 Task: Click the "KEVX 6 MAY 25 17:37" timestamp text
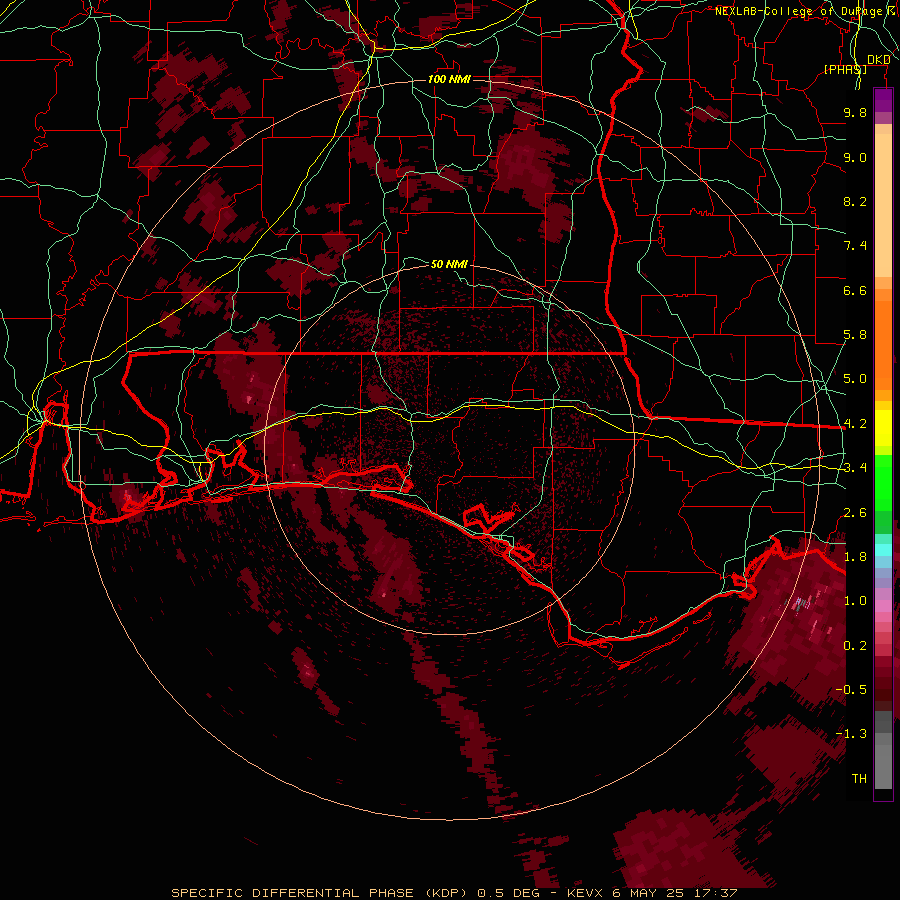click(652, 893)
